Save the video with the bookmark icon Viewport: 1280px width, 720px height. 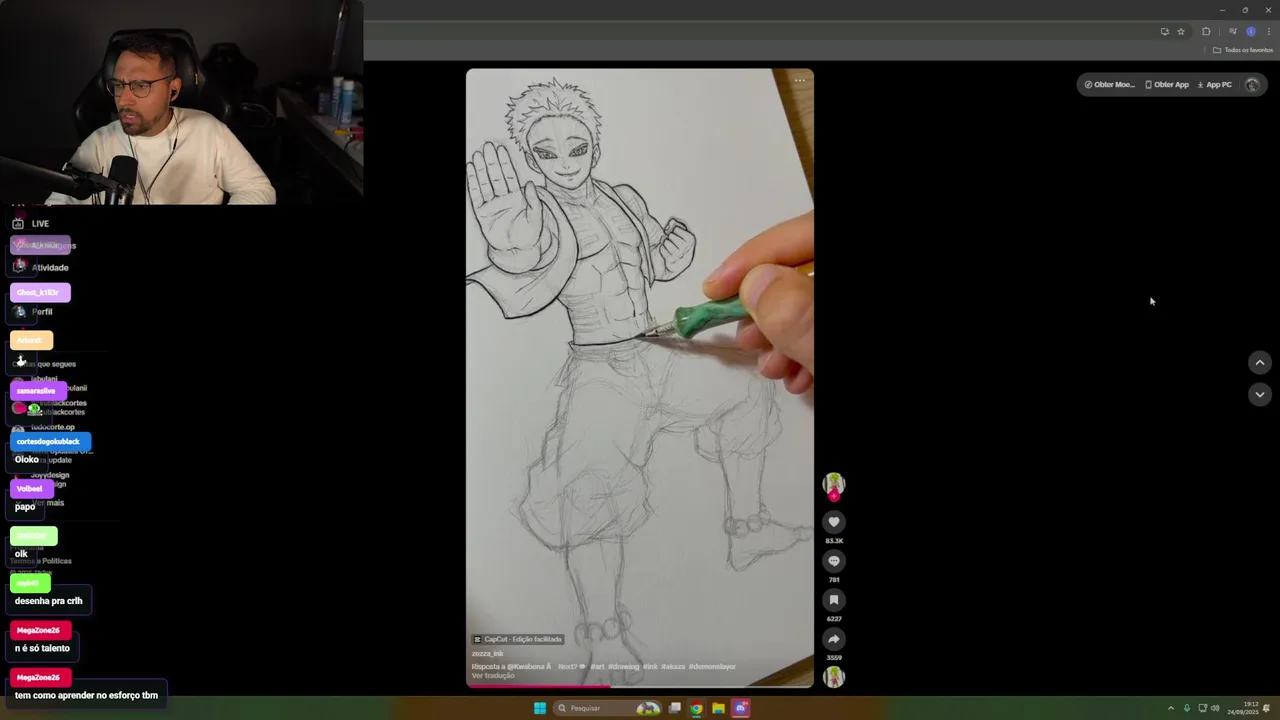pyautogui.click(x=834, y=600)
